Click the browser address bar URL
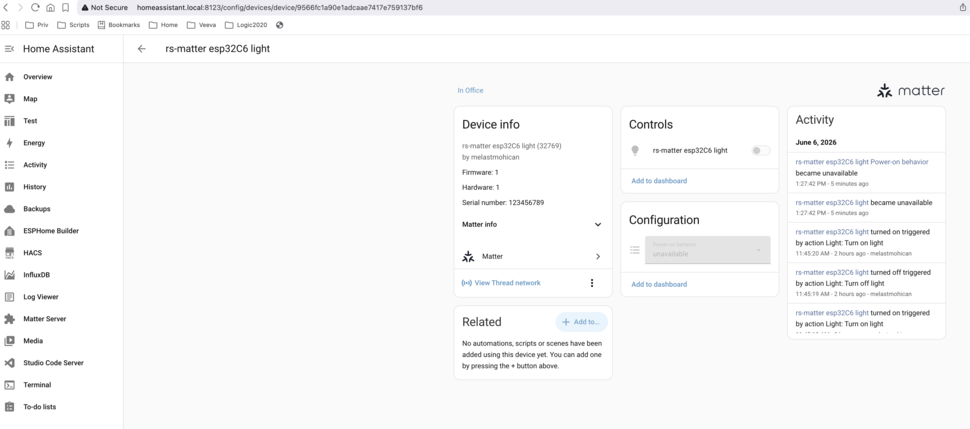 coord(280,7)
